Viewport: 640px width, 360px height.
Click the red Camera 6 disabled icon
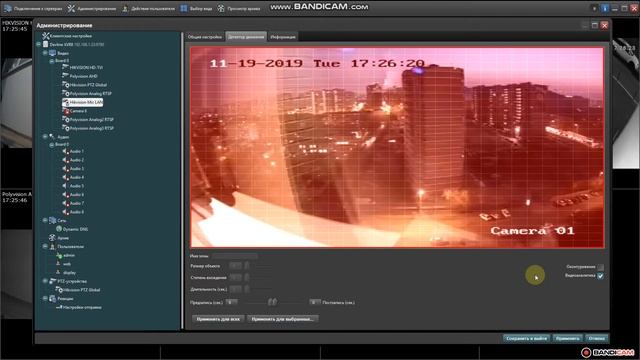pos(66,111)
